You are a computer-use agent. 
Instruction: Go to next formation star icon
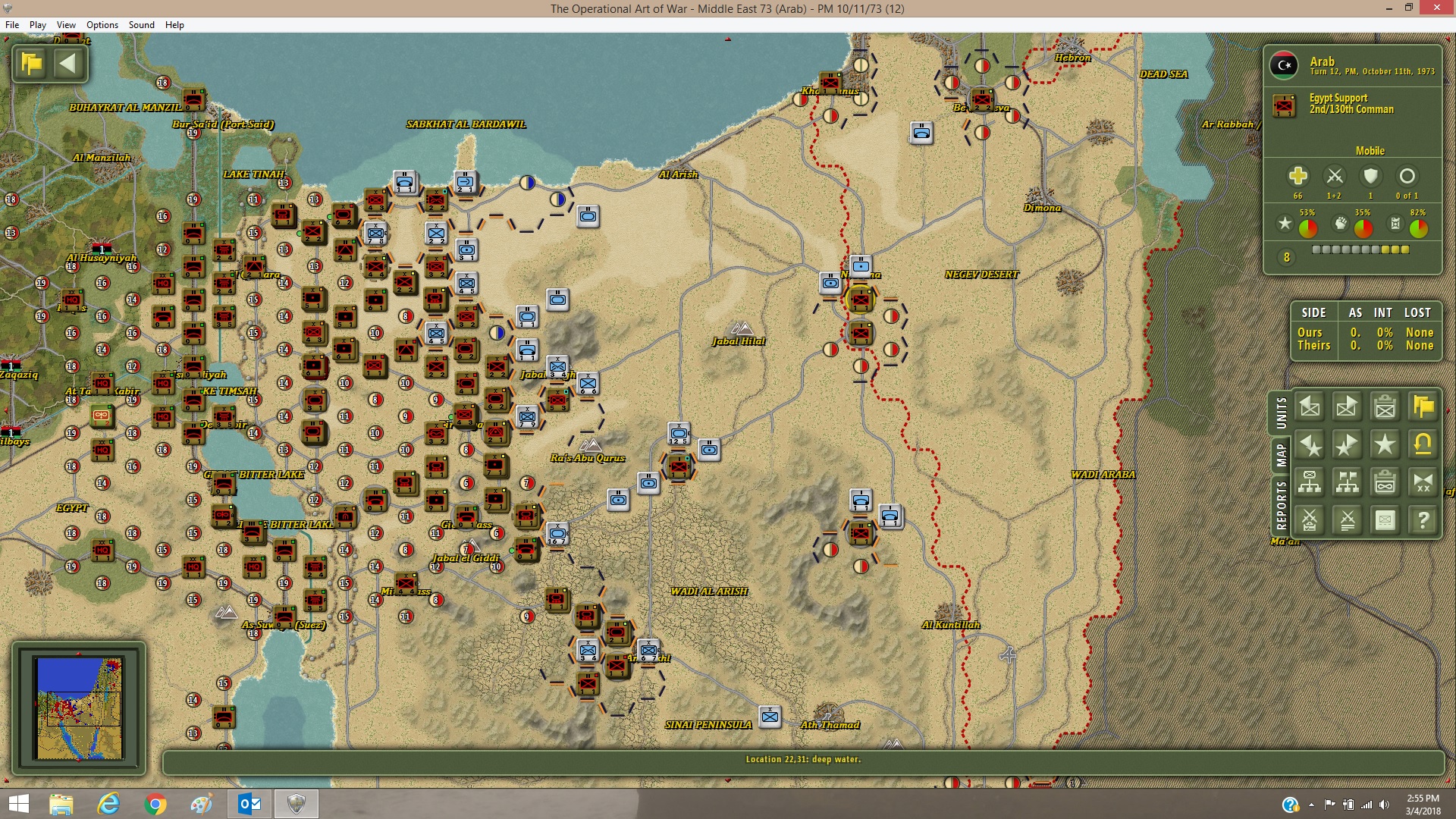point(1347,445)
